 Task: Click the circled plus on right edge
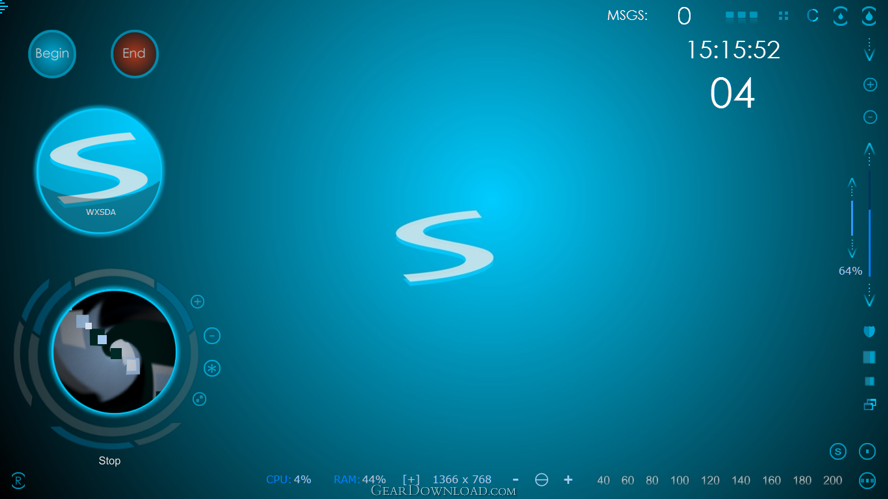tap(870, 85)
